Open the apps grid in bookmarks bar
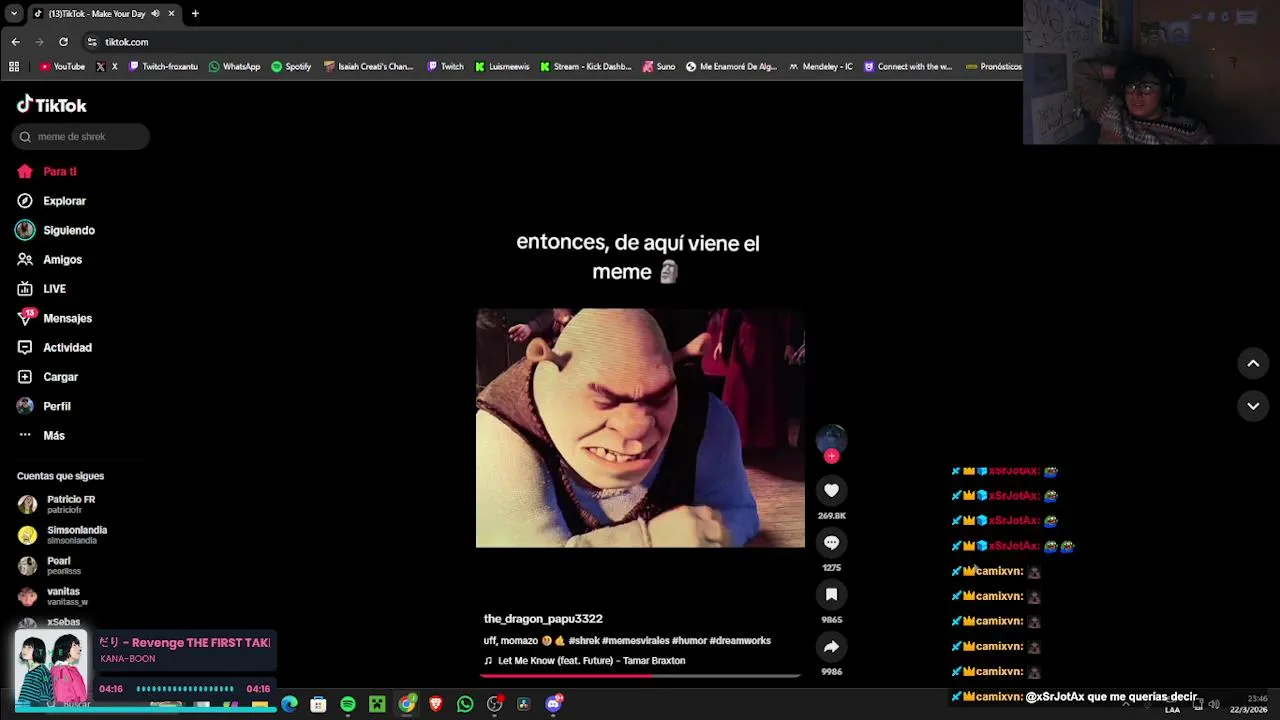 point(14,67)
